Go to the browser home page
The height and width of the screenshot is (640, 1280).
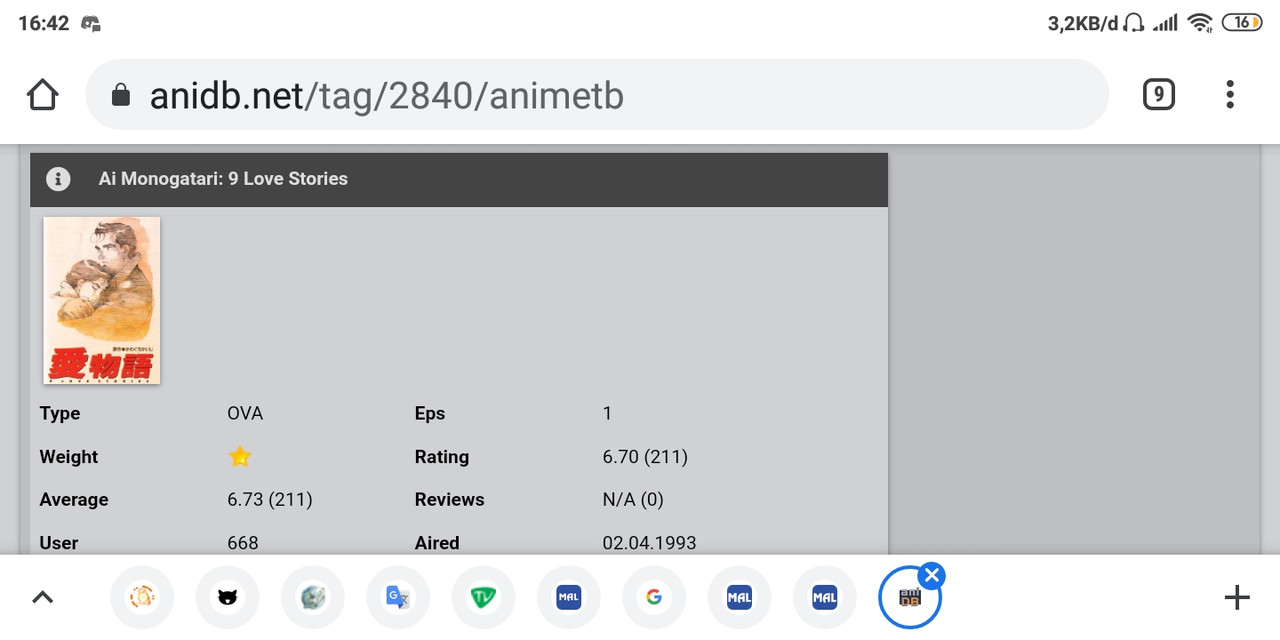click(x=42, y=94)
